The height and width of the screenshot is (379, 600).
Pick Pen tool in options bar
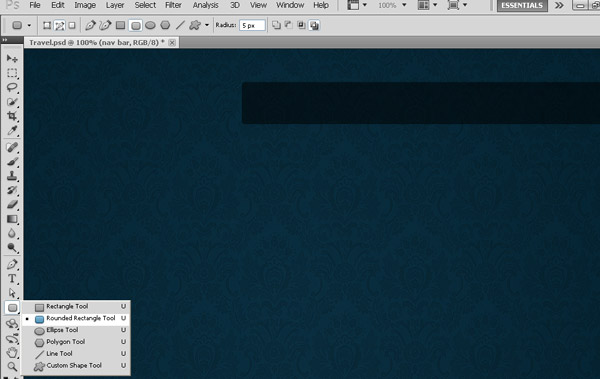click(x=90, y=25)
